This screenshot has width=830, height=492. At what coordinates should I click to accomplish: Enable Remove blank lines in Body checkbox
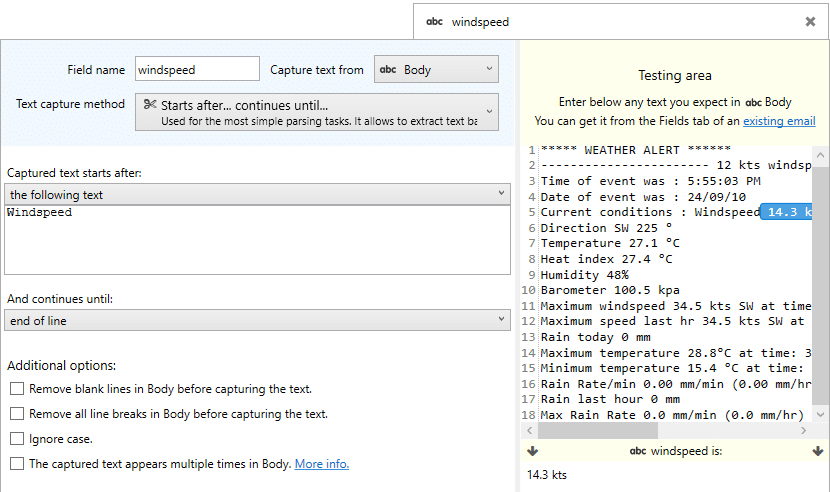[17, 389]
